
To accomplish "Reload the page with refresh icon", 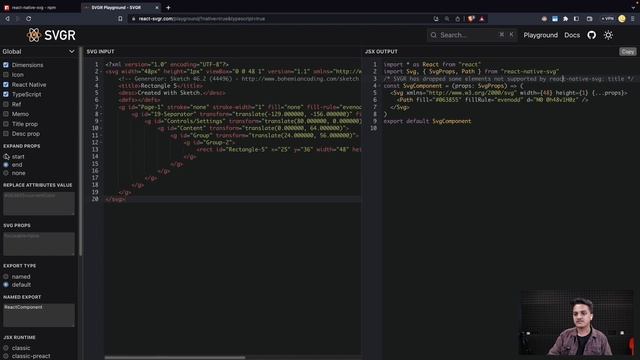I will tap(29, 19).
